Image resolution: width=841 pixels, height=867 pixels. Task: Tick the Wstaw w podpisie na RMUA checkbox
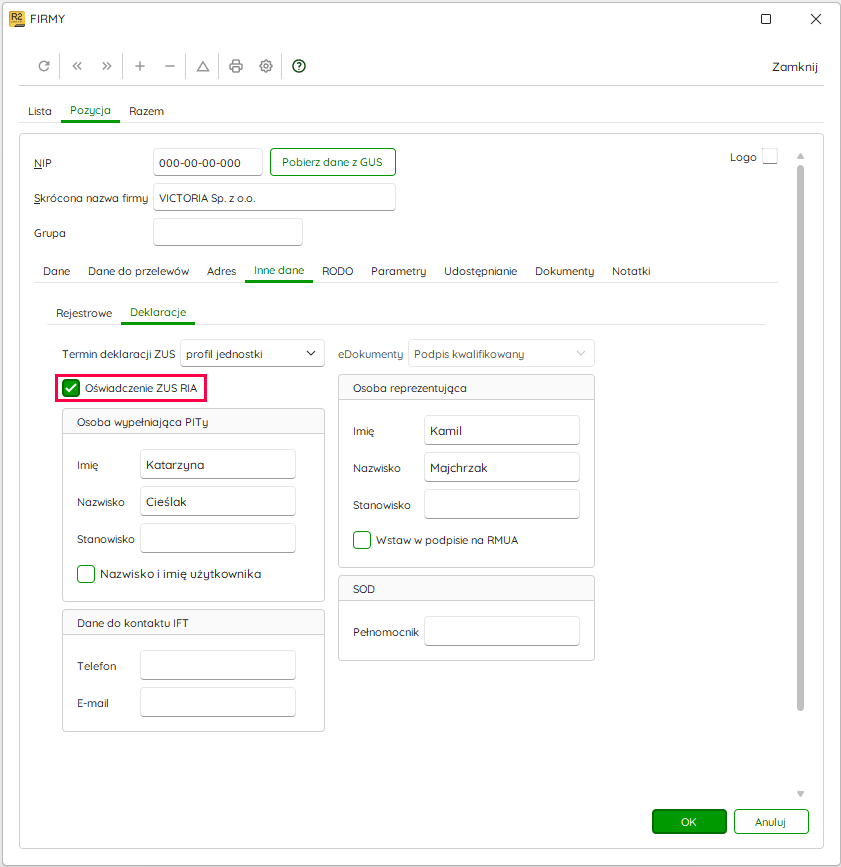pos(362,540)
